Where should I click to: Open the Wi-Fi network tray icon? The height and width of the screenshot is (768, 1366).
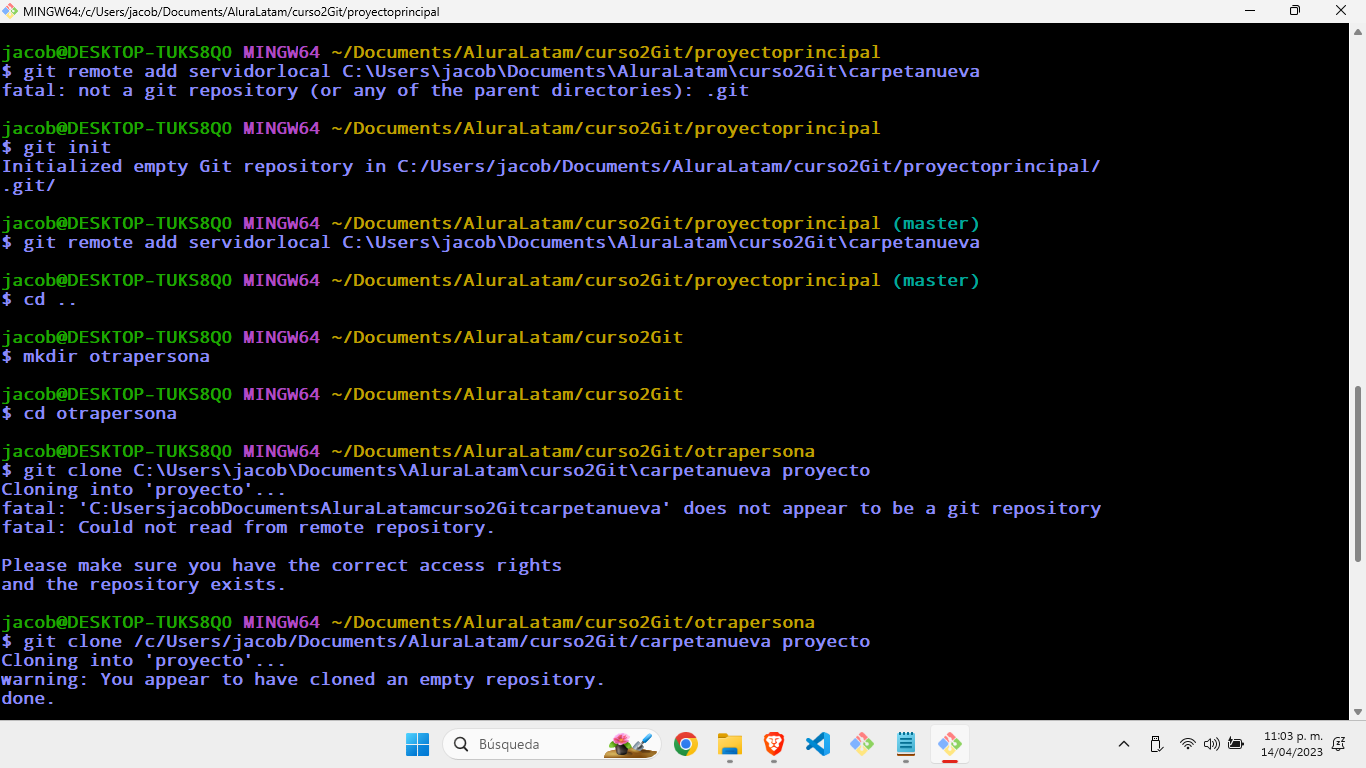1188,744
